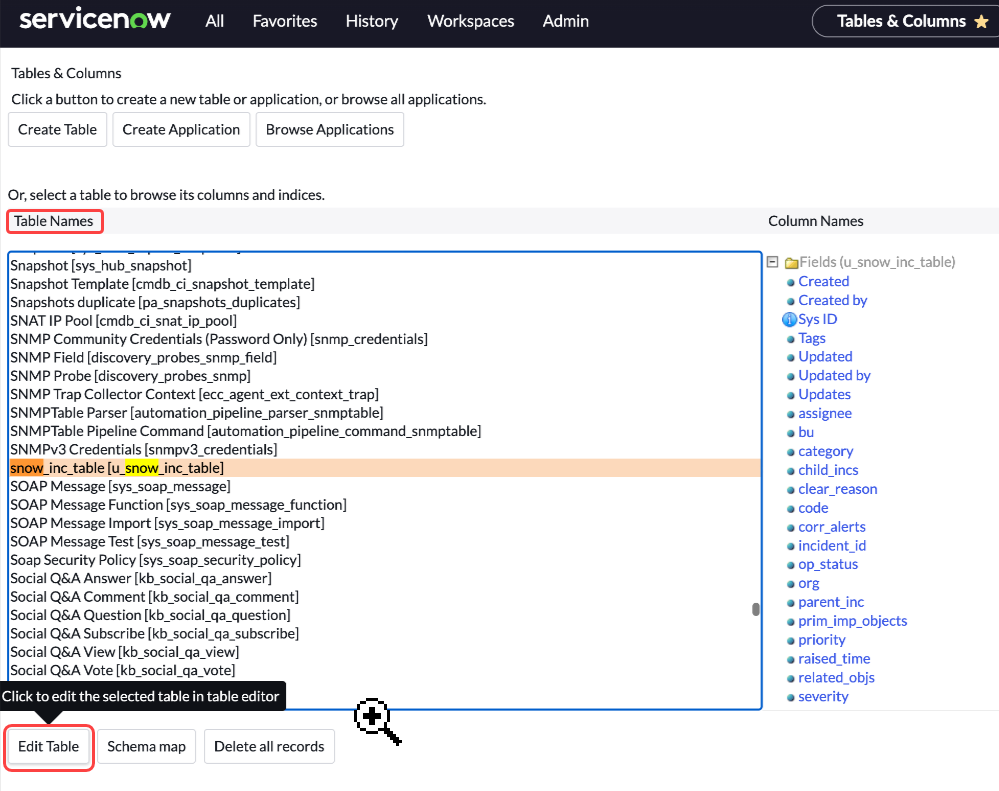Screen dimensions: 999x791
Task: Select the SNMP Trap Collector Context row
Action: (385, 395)
